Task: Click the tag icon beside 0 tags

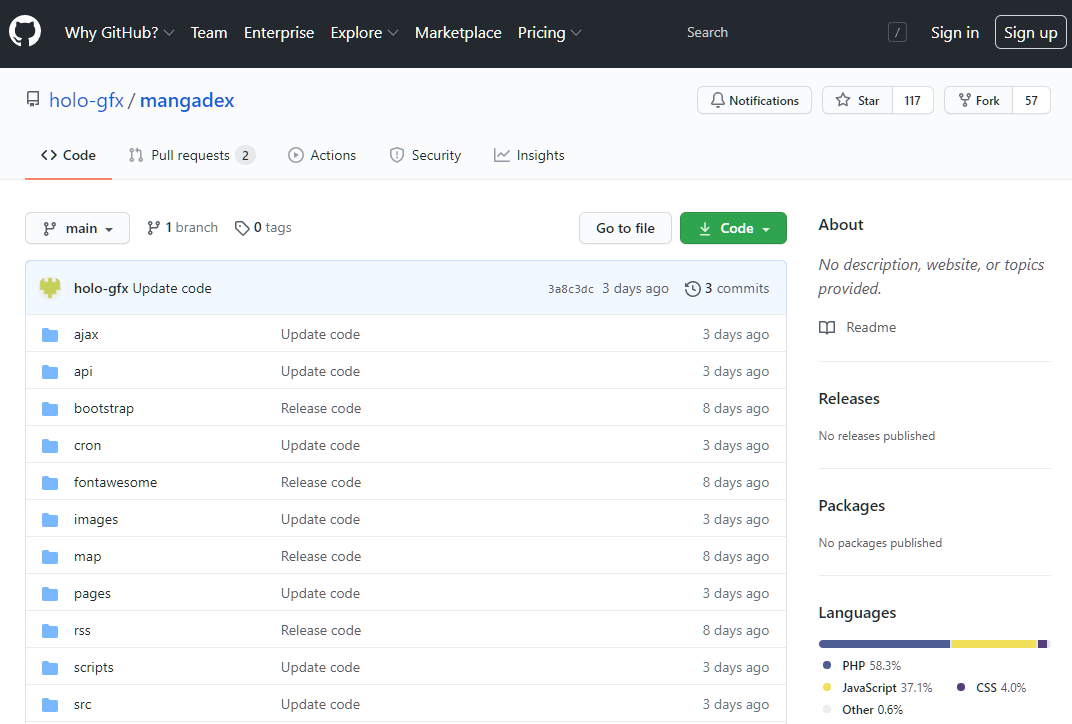Action: point(242,228)
